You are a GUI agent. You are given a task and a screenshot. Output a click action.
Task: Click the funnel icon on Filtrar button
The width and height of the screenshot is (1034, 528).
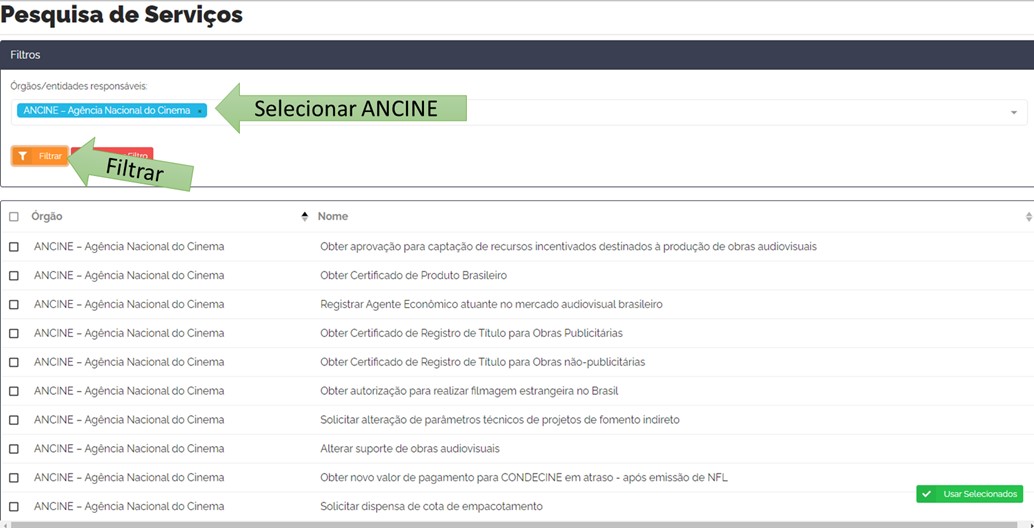(x=23, y=156)
